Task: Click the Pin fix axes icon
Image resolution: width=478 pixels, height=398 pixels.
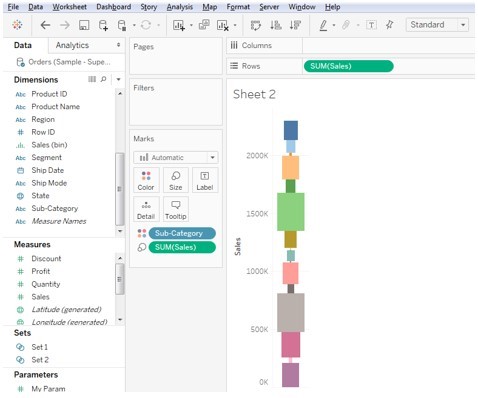Action: point(389,25)
